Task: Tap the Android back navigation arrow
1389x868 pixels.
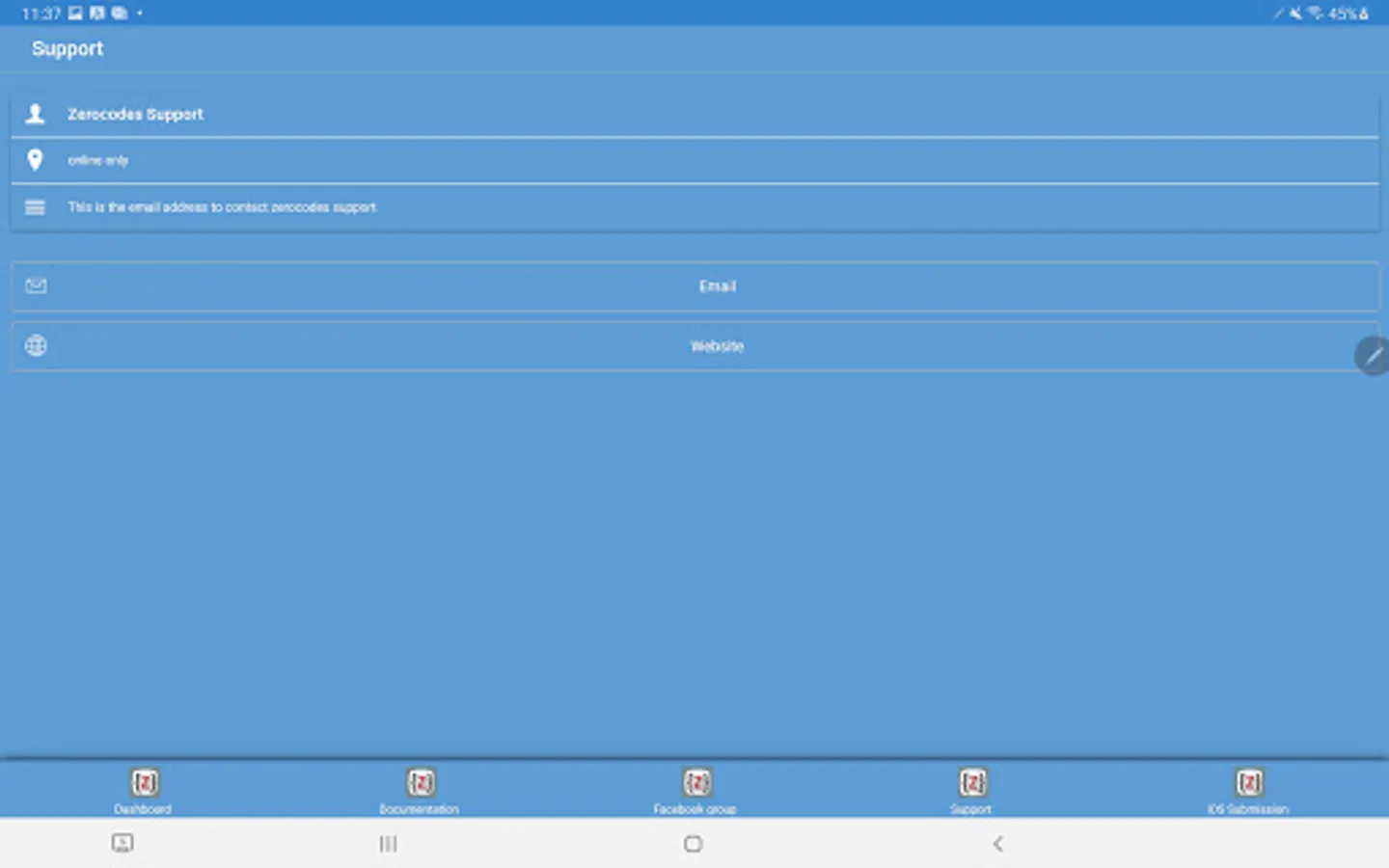Action: click(x=998, y=844)
